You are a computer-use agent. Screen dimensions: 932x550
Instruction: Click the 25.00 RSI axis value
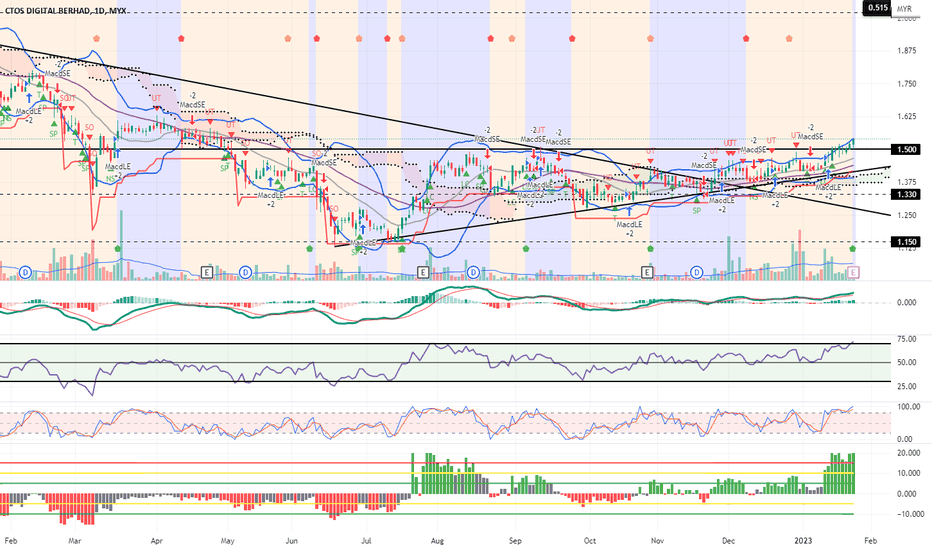[907, 386]
